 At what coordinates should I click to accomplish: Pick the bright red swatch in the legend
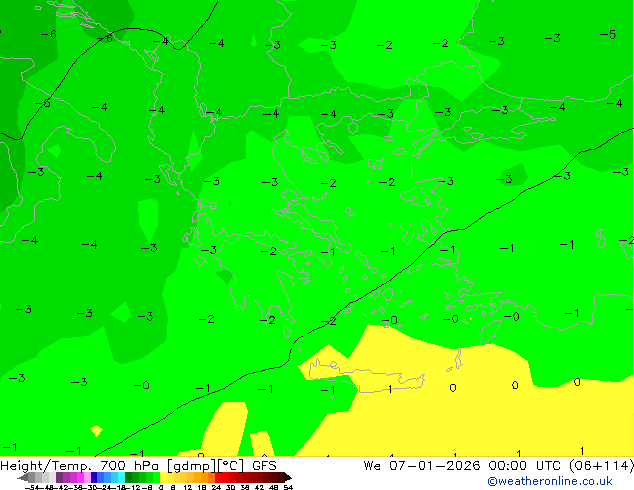pos(219,477)
